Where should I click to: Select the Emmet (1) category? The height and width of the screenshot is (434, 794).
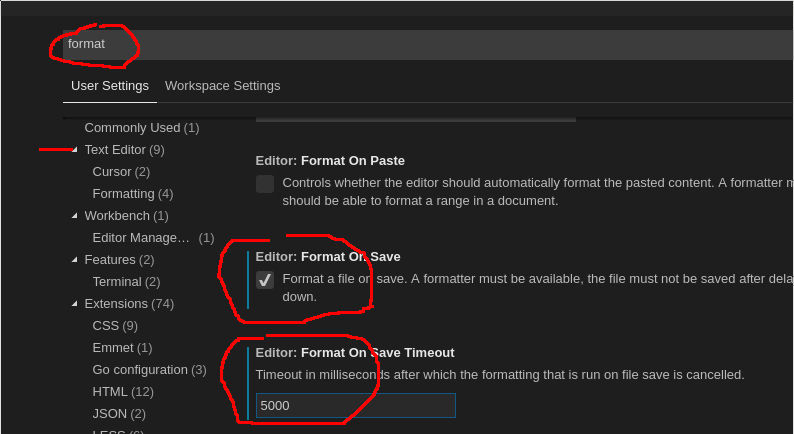click(122, 348)
